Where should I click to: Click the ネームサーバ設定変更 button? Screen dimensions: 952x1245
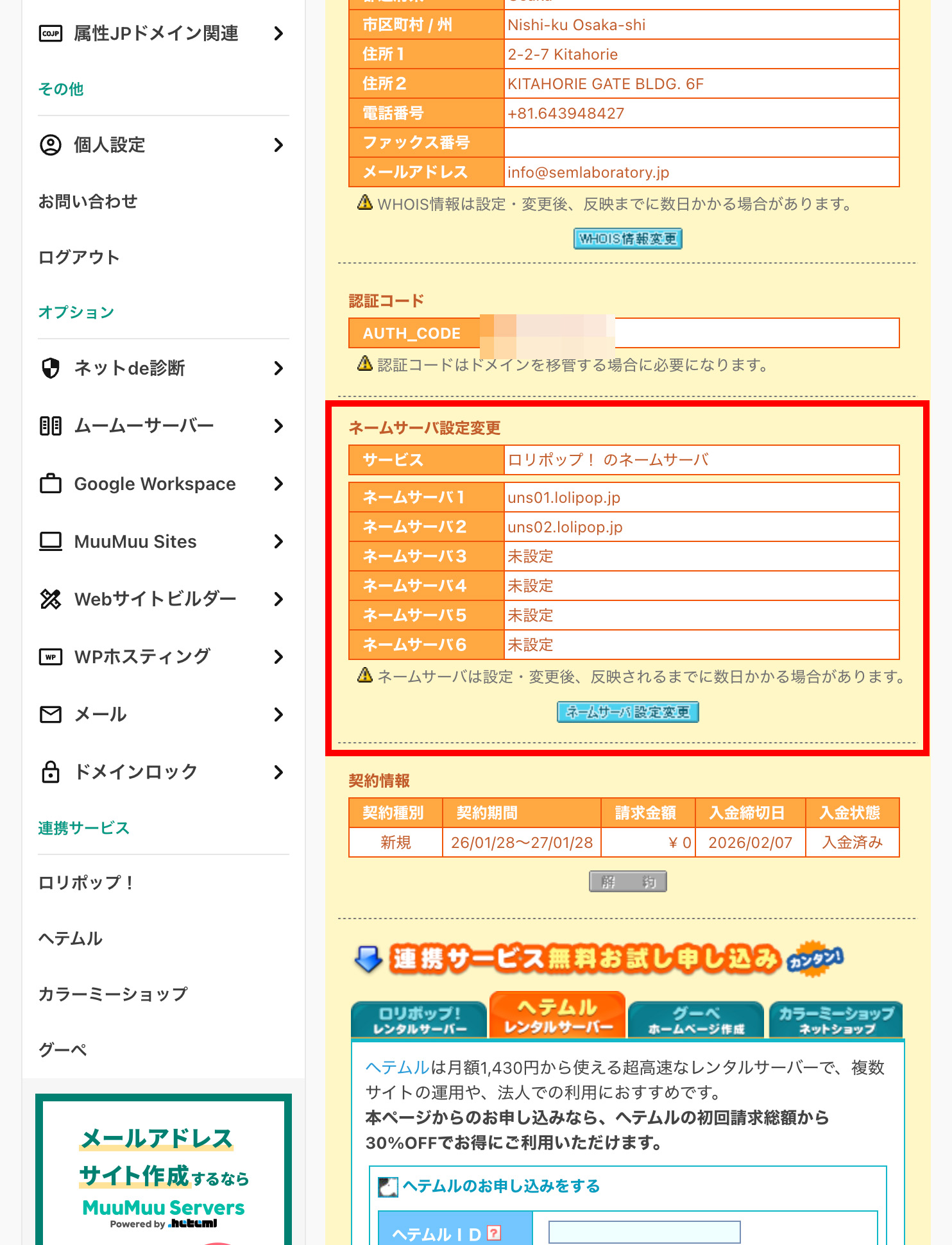627,712
